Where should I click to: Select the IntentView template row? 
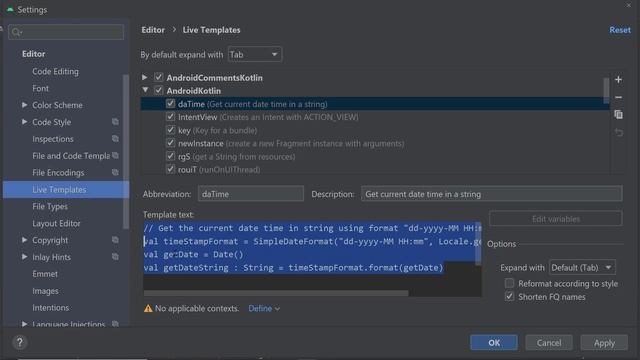[x=375, y=117]
